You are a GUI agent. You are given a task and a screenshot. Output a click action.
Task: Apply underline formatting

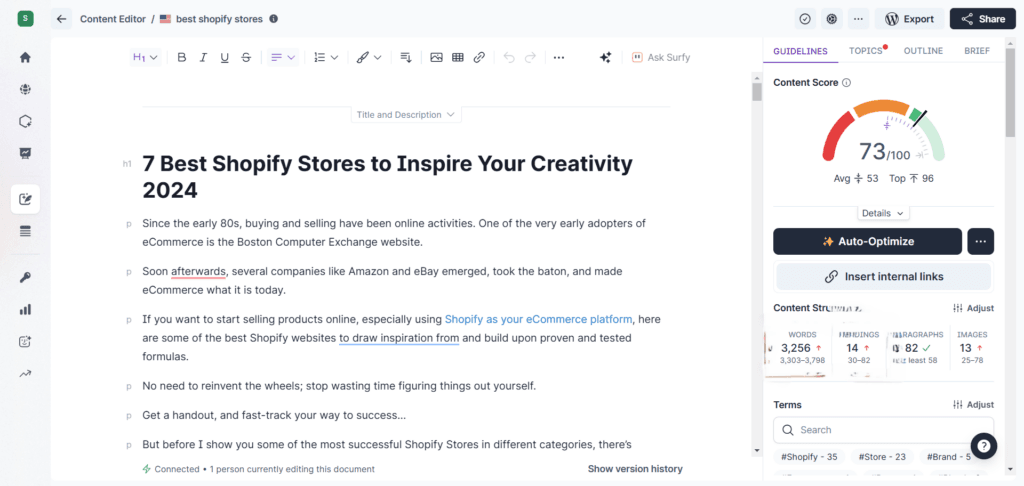coord(225,57)
